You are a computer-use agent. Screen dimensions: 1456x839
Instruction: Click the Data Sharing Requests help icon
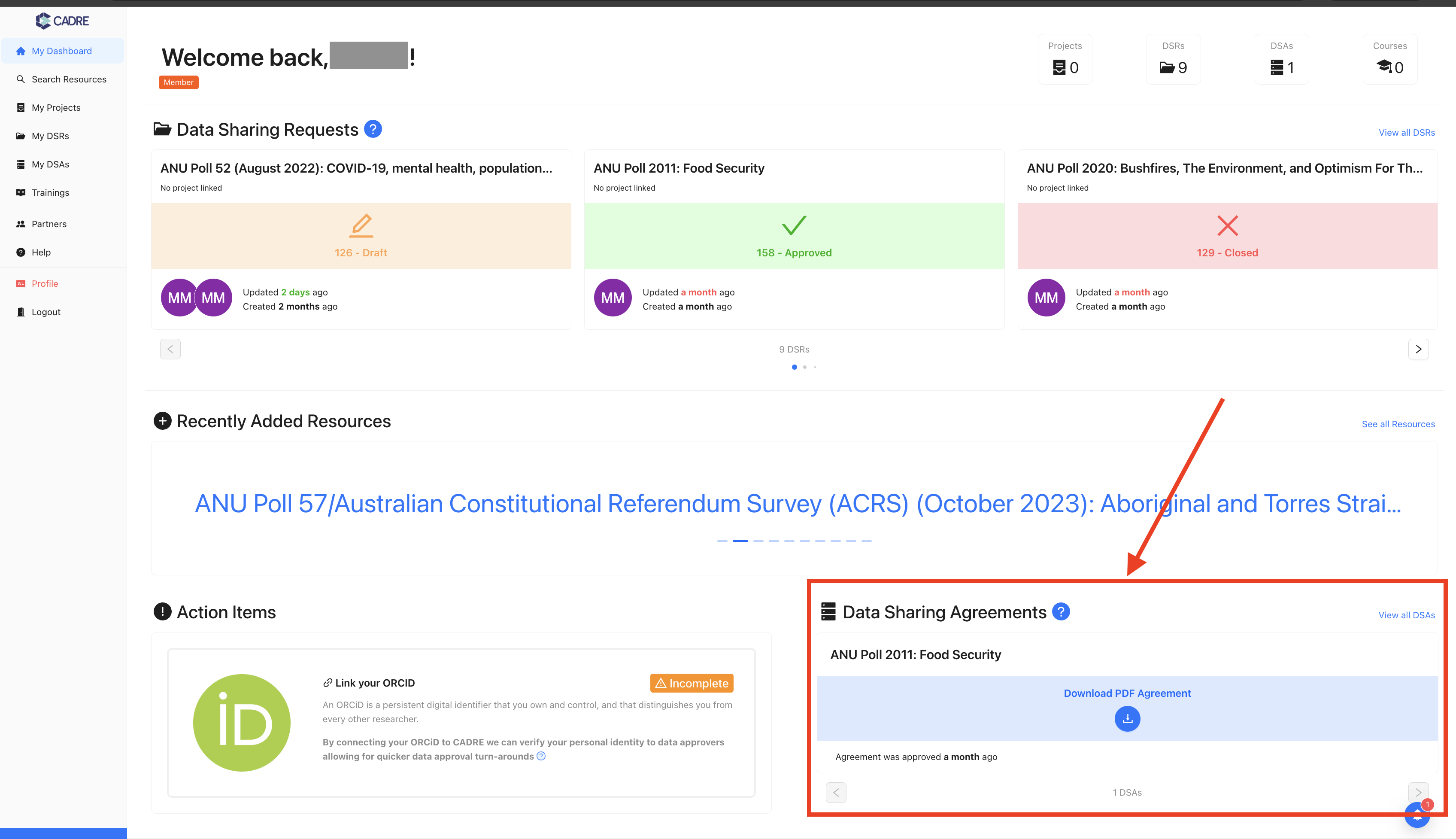click(x=373, y=129)
